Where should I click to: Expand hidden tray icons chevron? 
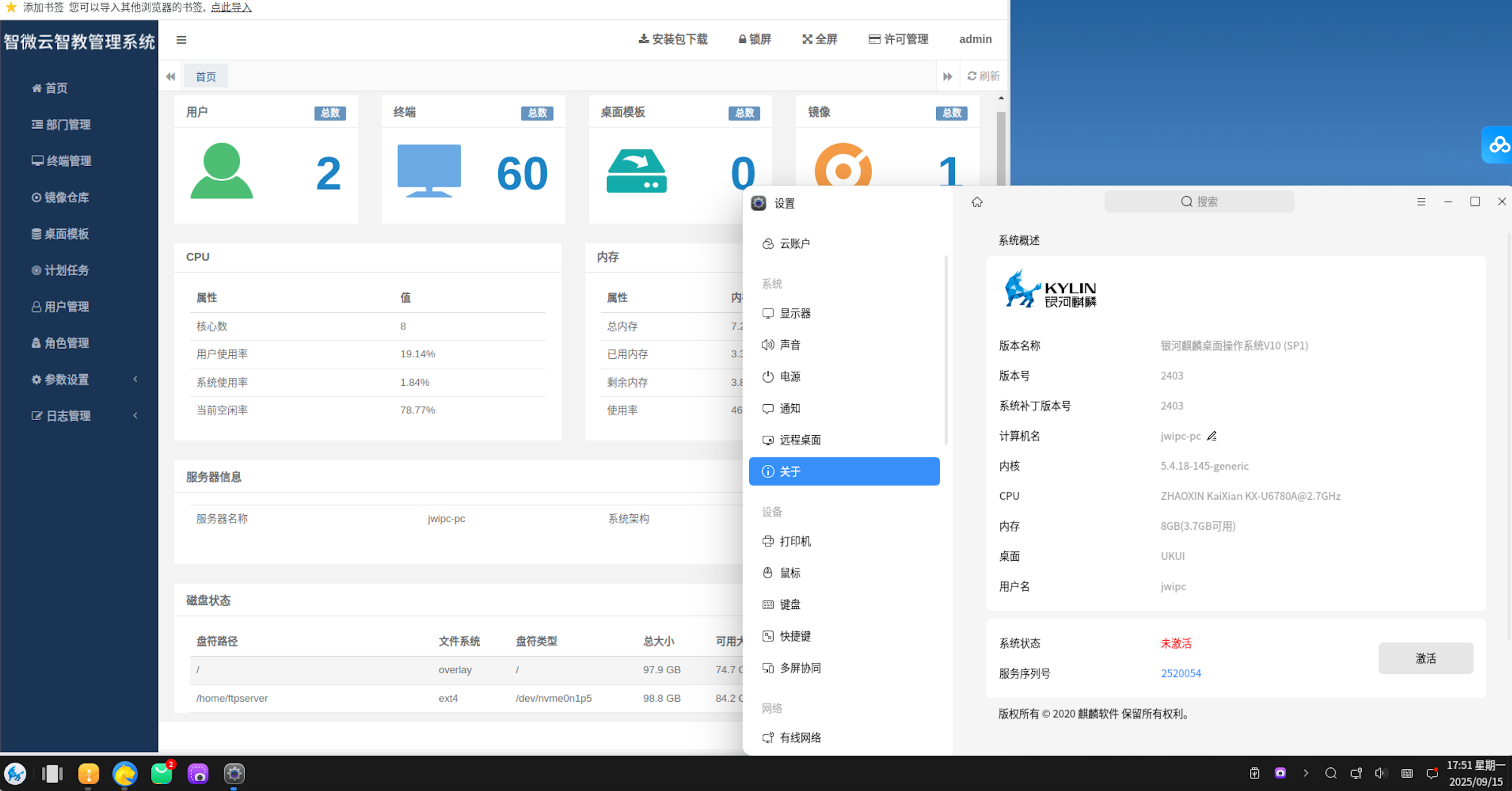point(1306,773)
